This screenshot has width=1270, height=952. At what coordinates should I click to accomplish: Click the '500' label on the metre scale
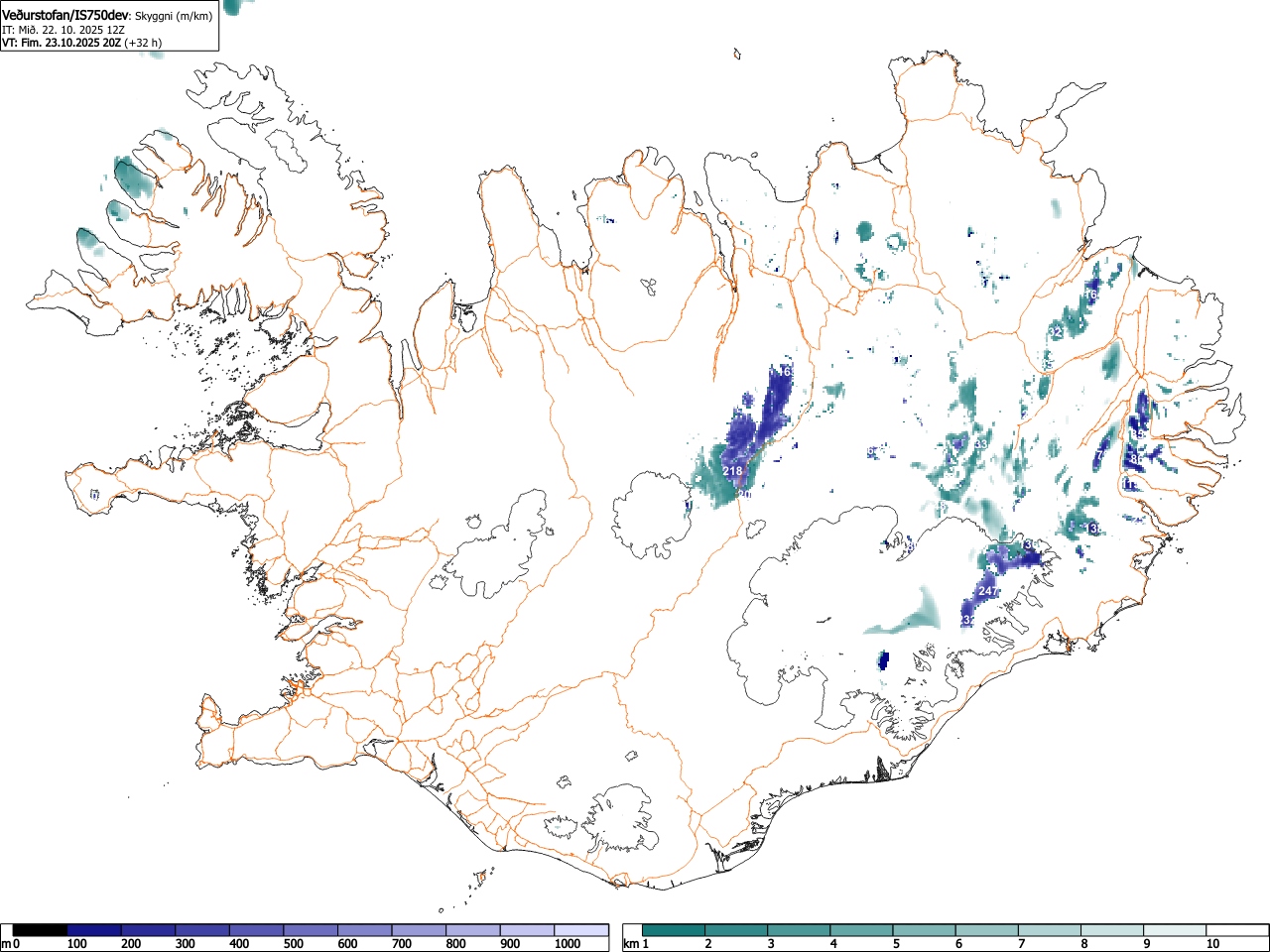click(293, 944)
